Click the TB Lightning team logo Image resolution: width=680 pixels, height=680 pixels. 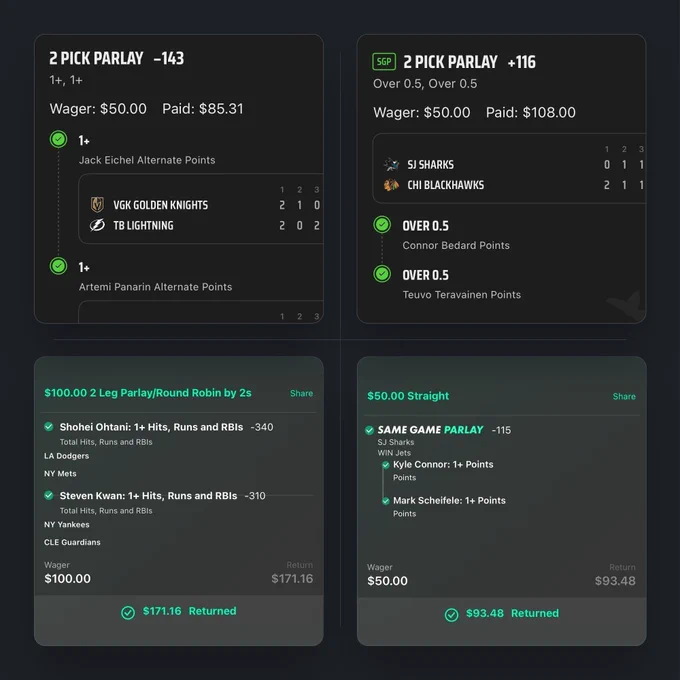pyautogui.click(x=97, y=226)
